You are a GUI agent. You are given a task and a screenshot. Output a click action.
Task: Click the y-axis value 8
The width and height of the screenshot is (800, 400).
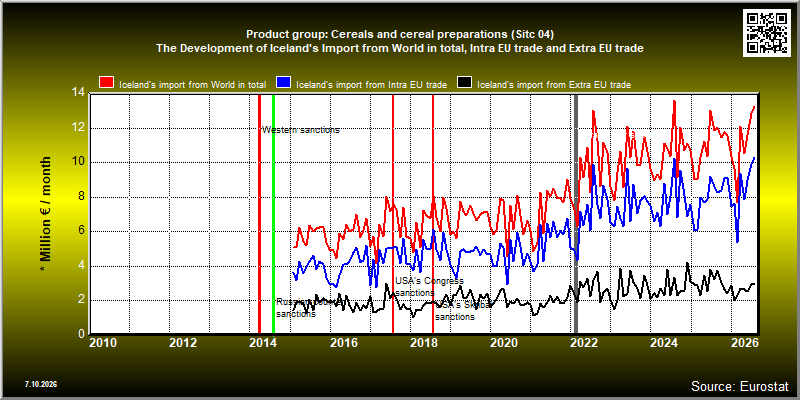click(x=81, y=197)
